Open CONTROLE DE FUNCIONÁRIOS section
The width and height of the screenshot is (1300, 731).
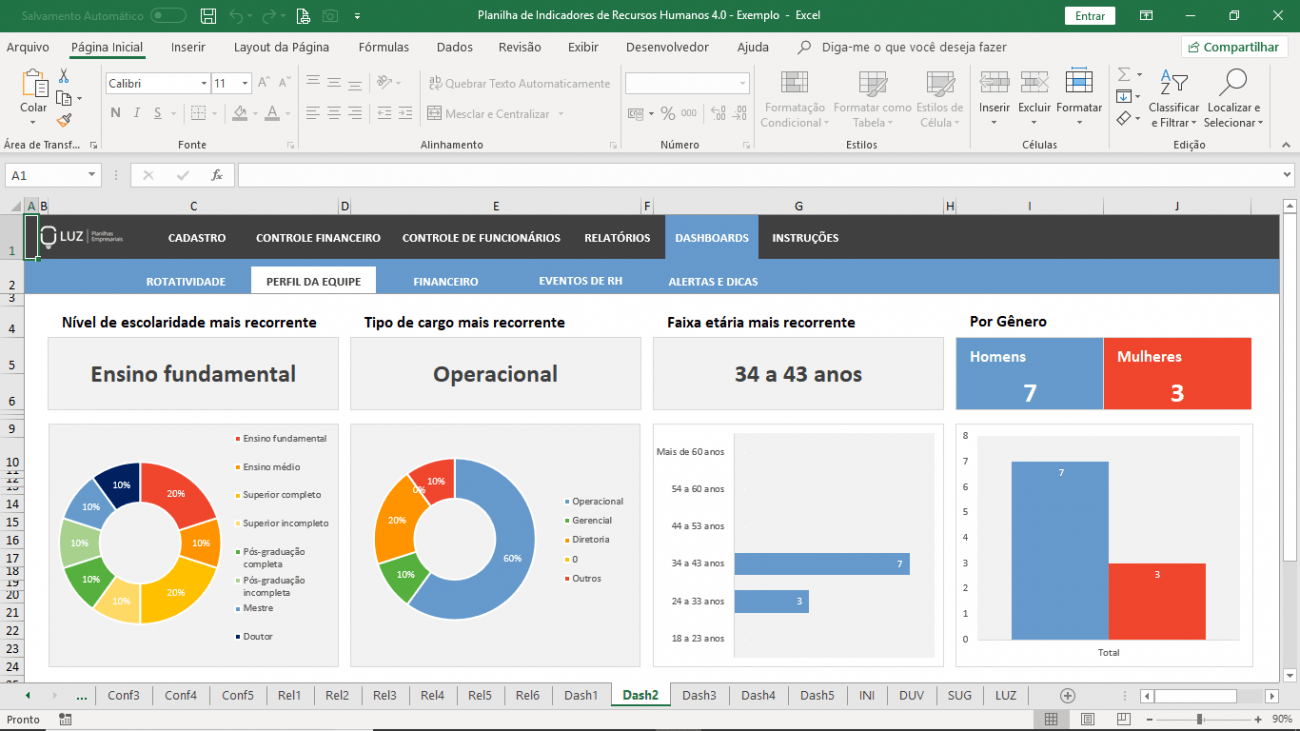coord(481,238)
